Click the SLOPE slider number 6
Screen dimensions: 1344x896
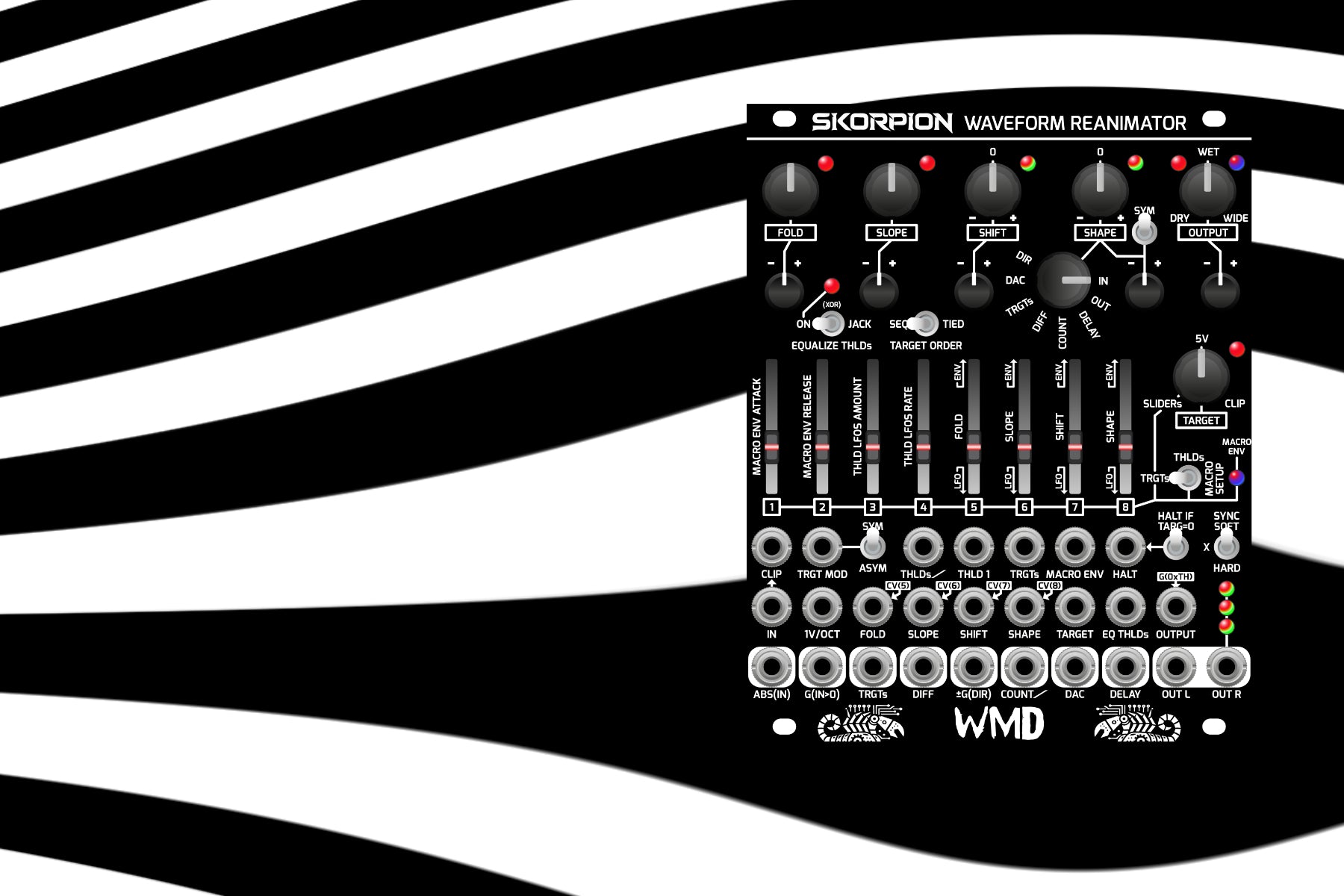1024,426
